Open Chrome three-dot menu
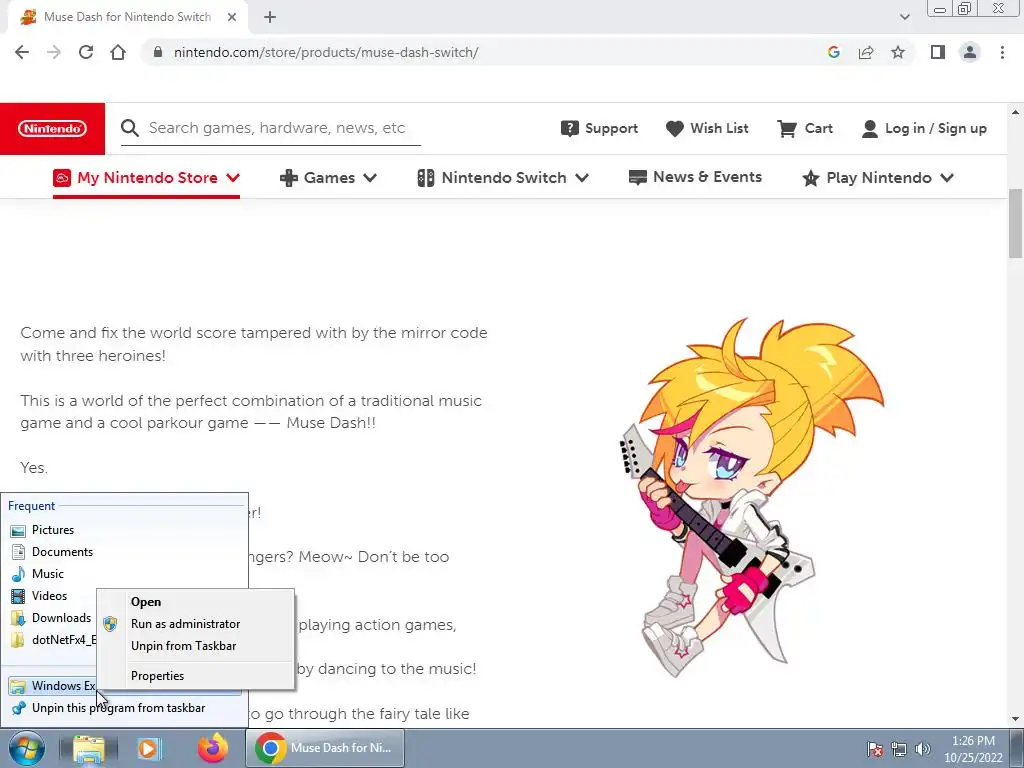This screenshot has width=1024, height=768. (x=1002, y=52)
